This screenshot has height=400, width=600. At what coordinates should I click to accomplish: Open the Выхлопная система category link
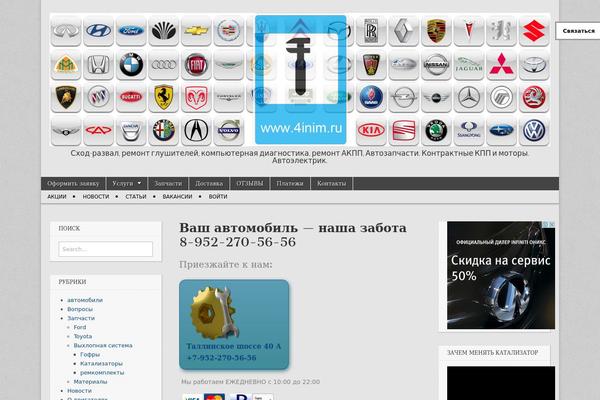[x=103, y=345]
